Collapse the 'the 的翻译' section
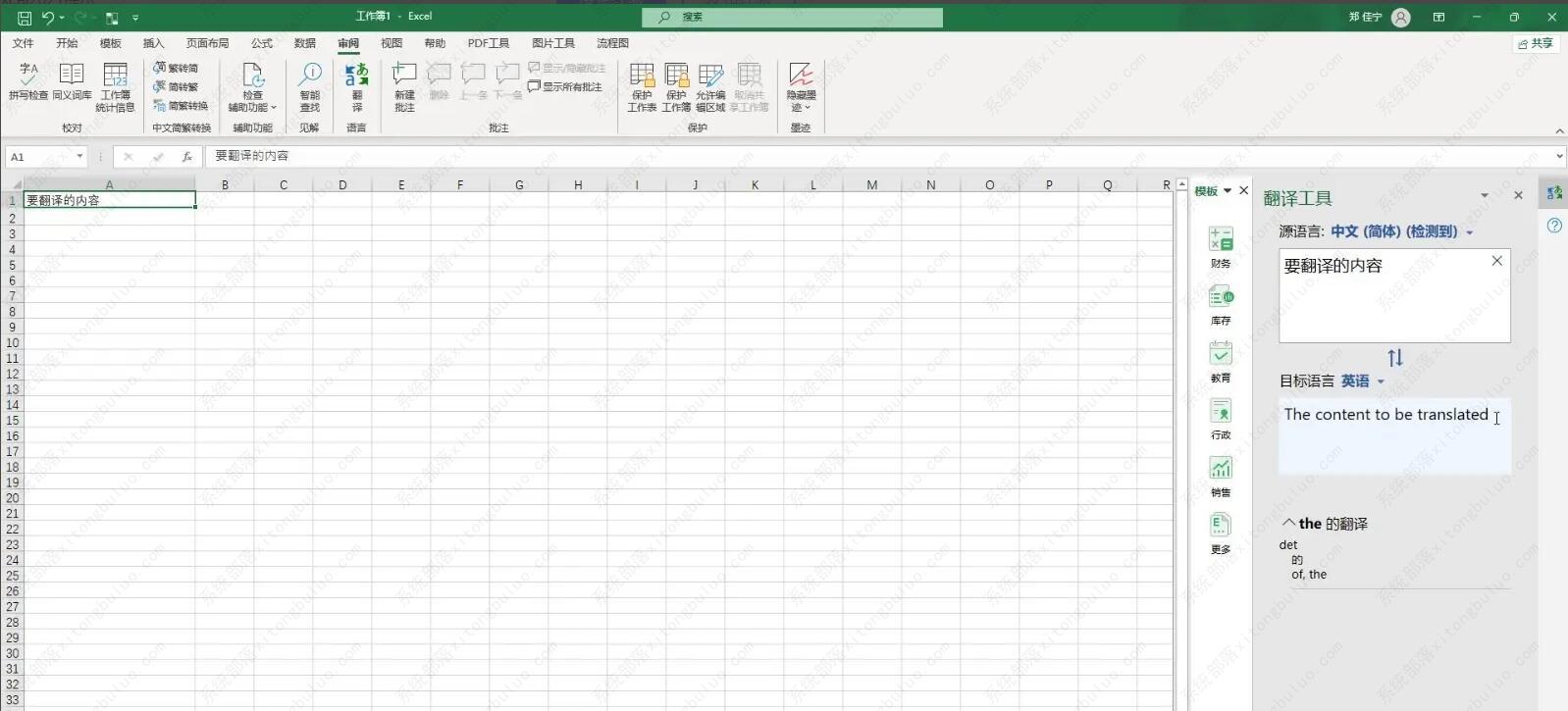 pos(1289,523)
